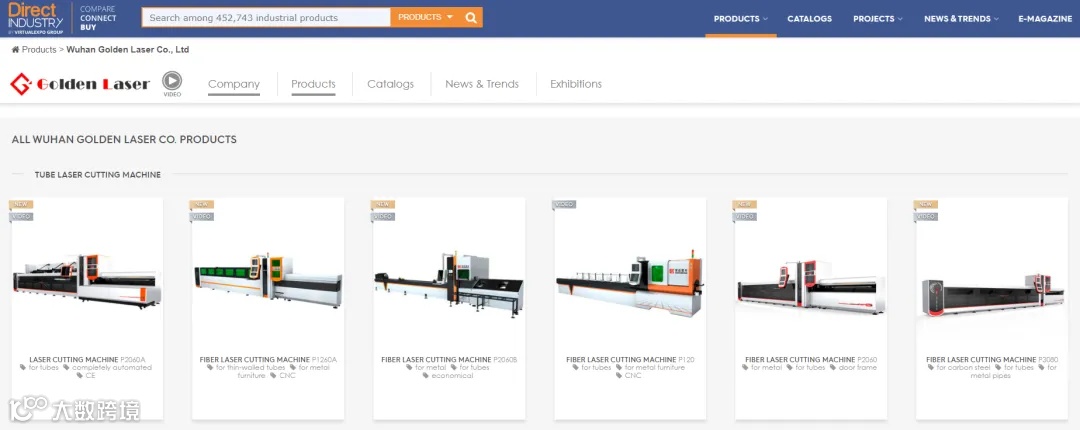Screen dimensions: 1080x430
Task: Switch to the Catalogs tab
Action: tap(391, 84)
